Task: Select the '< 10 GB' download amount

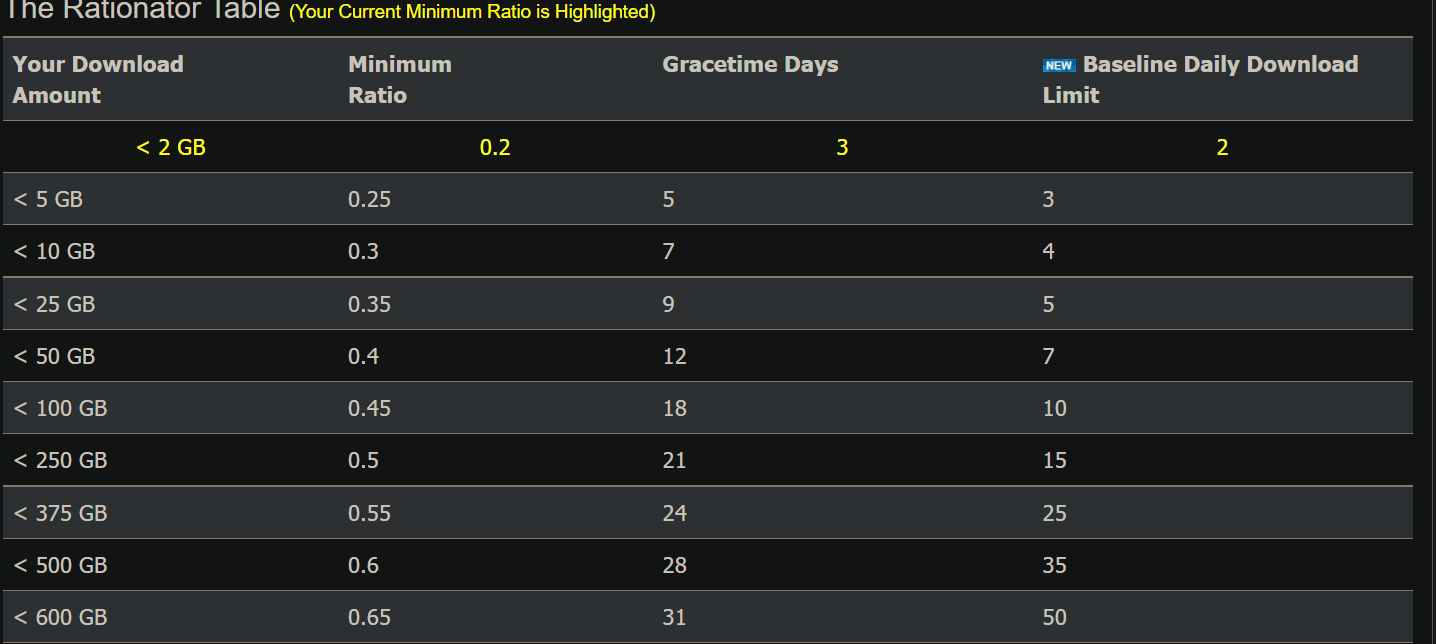Action: 54,252
